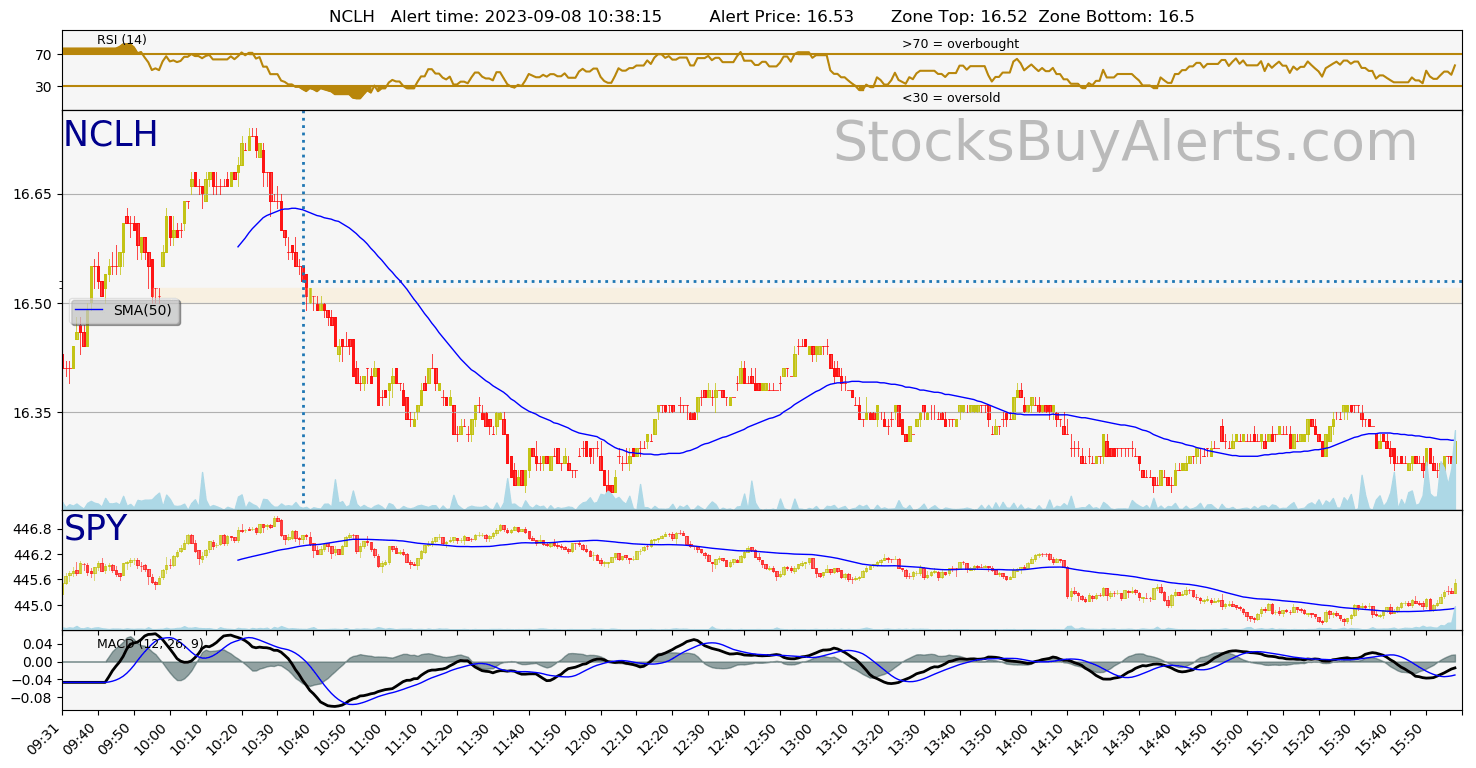Screen dimensions: 1476x768
Task: Click the 10:00 time axis label
Action: tap(151, 736)
